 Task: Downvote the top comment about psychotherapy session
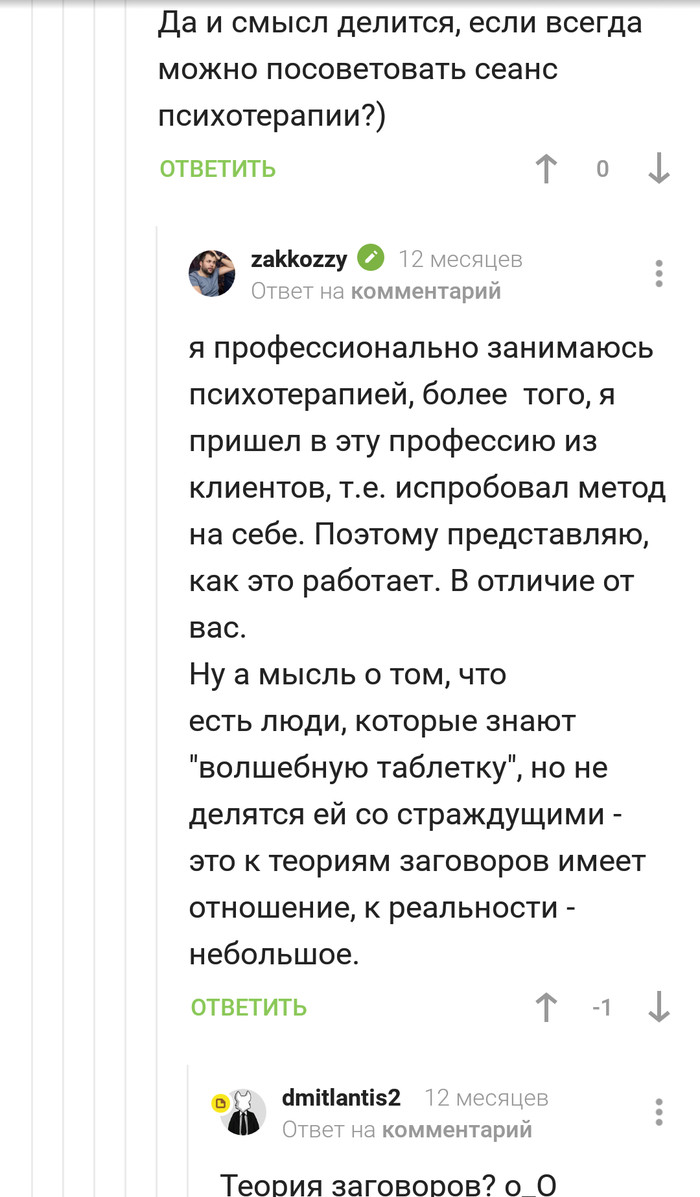(x=658, y=169)
